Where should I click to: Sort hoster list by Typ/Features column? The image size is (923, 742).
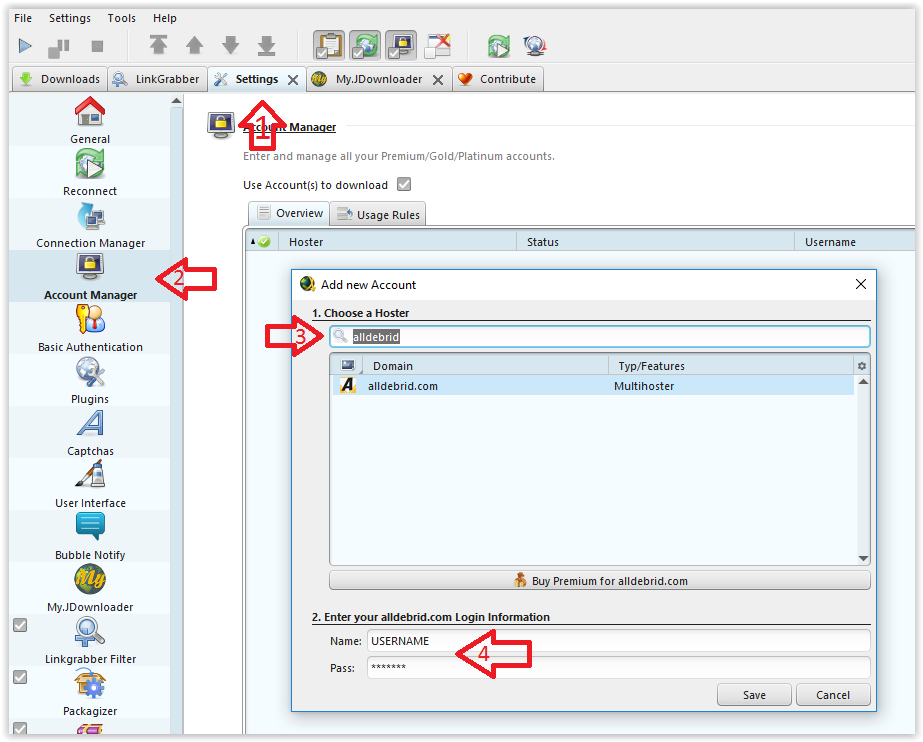[x=731, y=366]
